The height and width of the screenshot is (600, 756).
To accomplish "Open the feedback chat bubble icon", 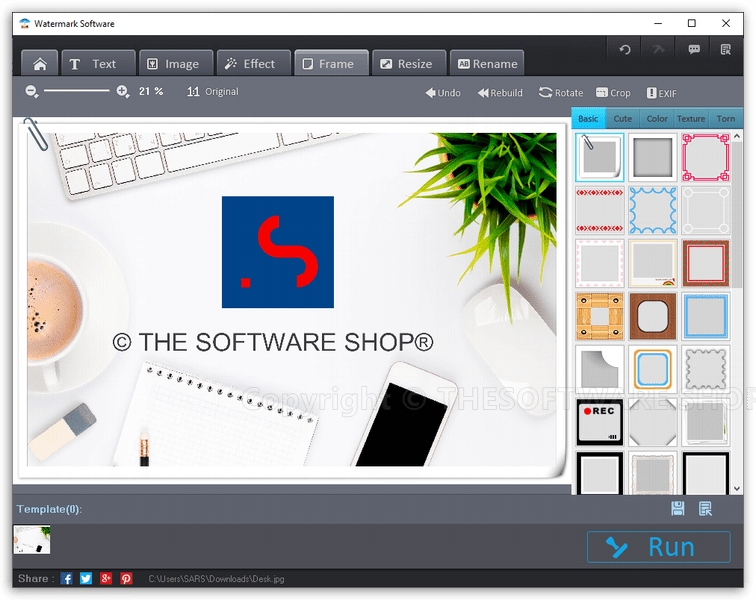I will pos(694,49).
